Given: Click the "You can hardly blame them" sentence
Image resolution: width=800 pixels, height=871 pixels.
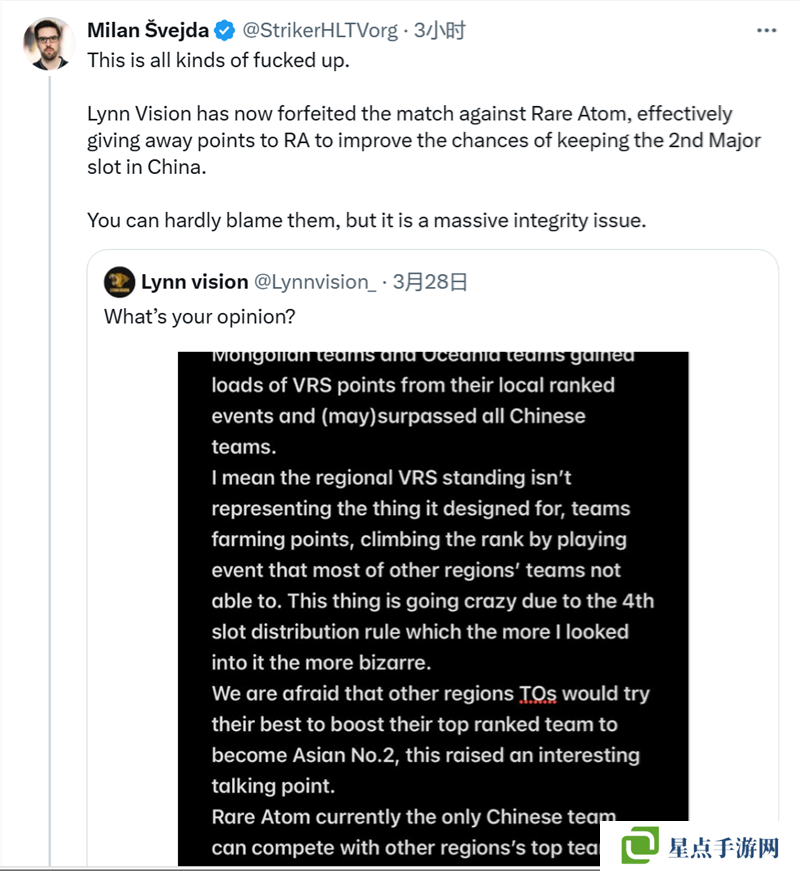Looking at the screenshot, I should tap(366, 219).
